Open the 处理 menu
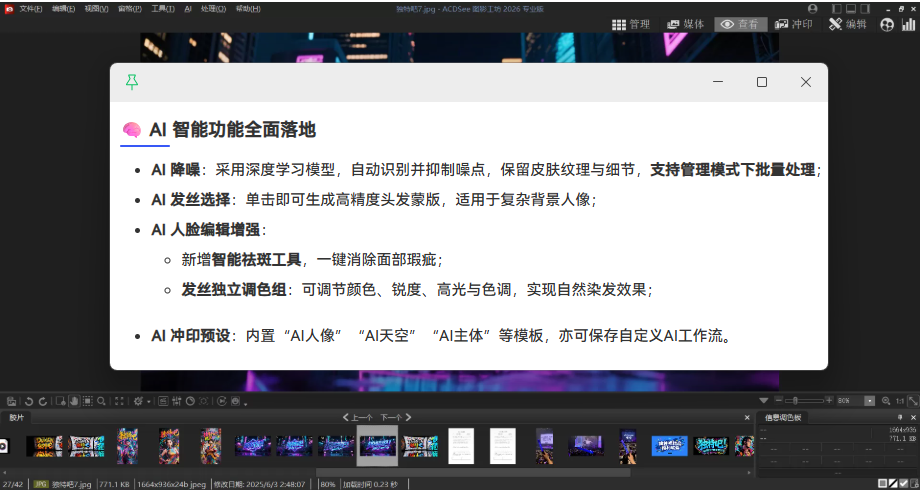The height and width of the screenshot is (490, 923). coord(213,9)
